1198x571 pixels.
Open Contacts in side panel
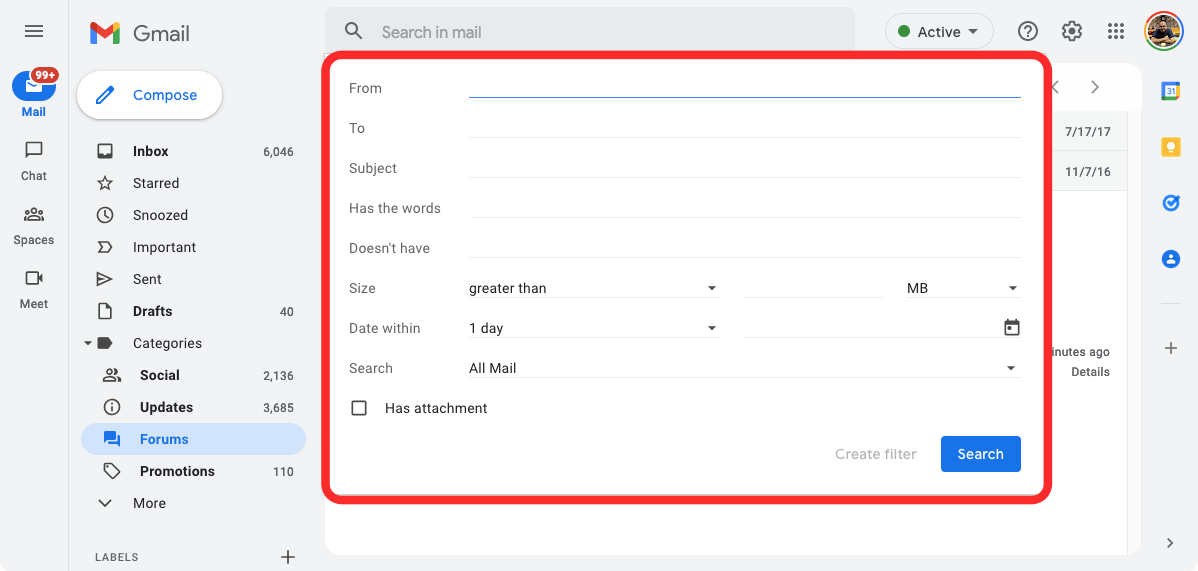(1170, 259)
